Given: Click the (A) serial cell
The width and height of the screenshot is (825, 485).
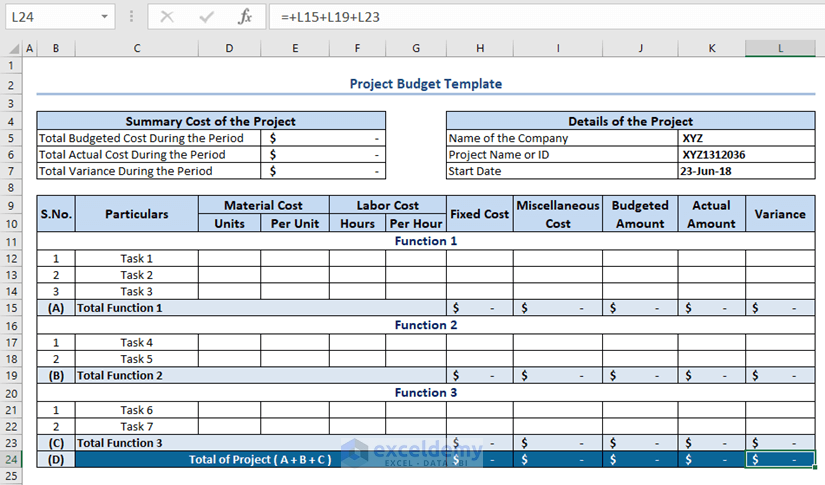Looking at the screenshot, I should click(56, 308).
